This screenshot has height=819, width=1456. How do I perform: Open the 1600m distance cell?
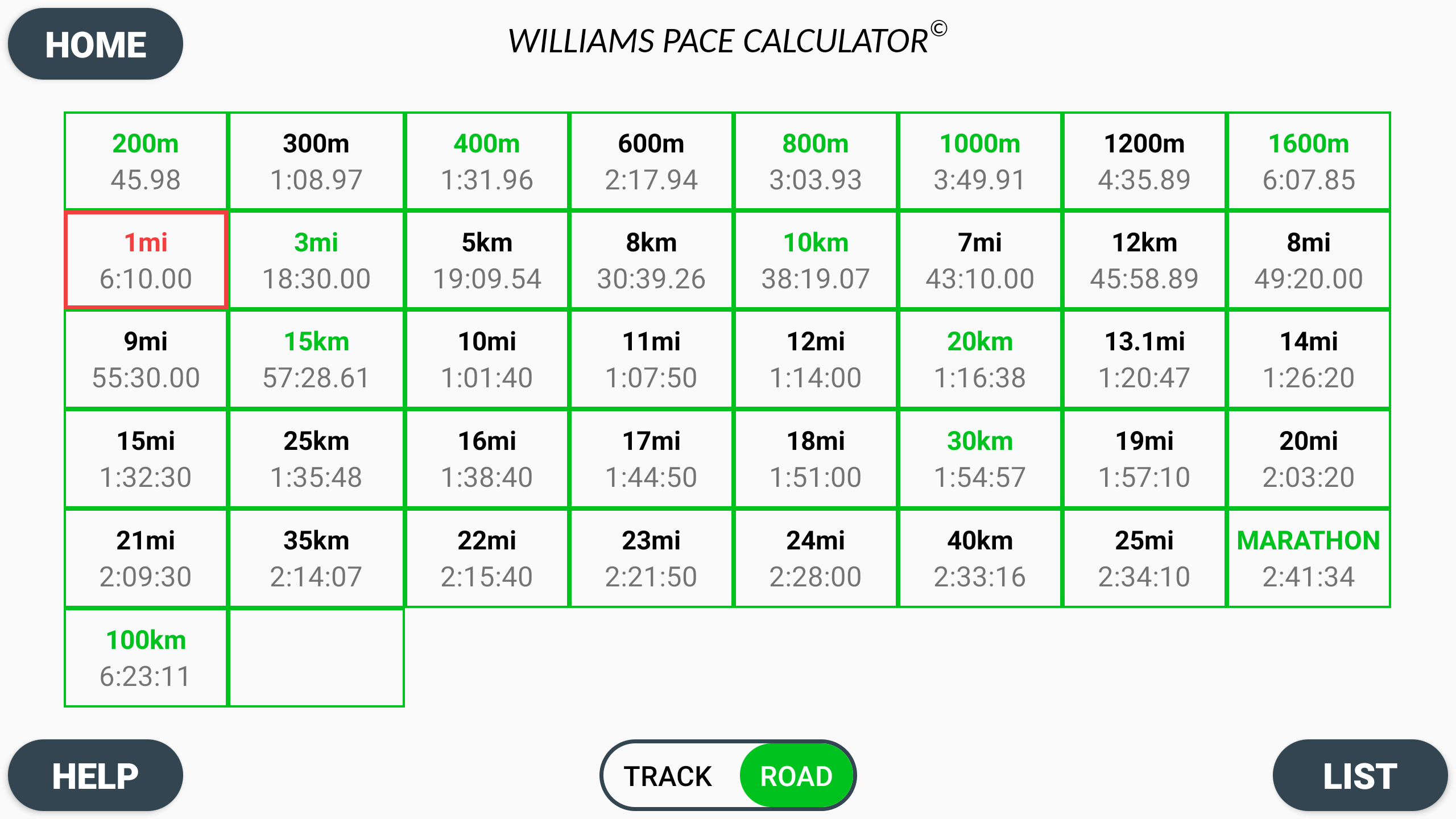[x=1309, y=161]
